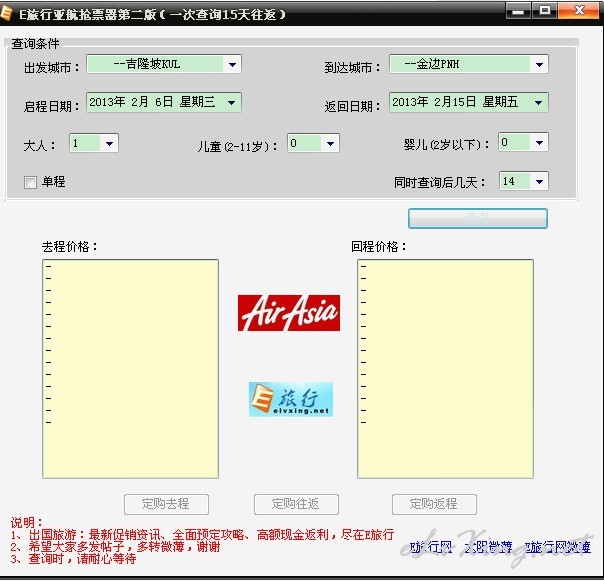Click the AirAsia logo image
Screen dimensions: 604x581
289,313
